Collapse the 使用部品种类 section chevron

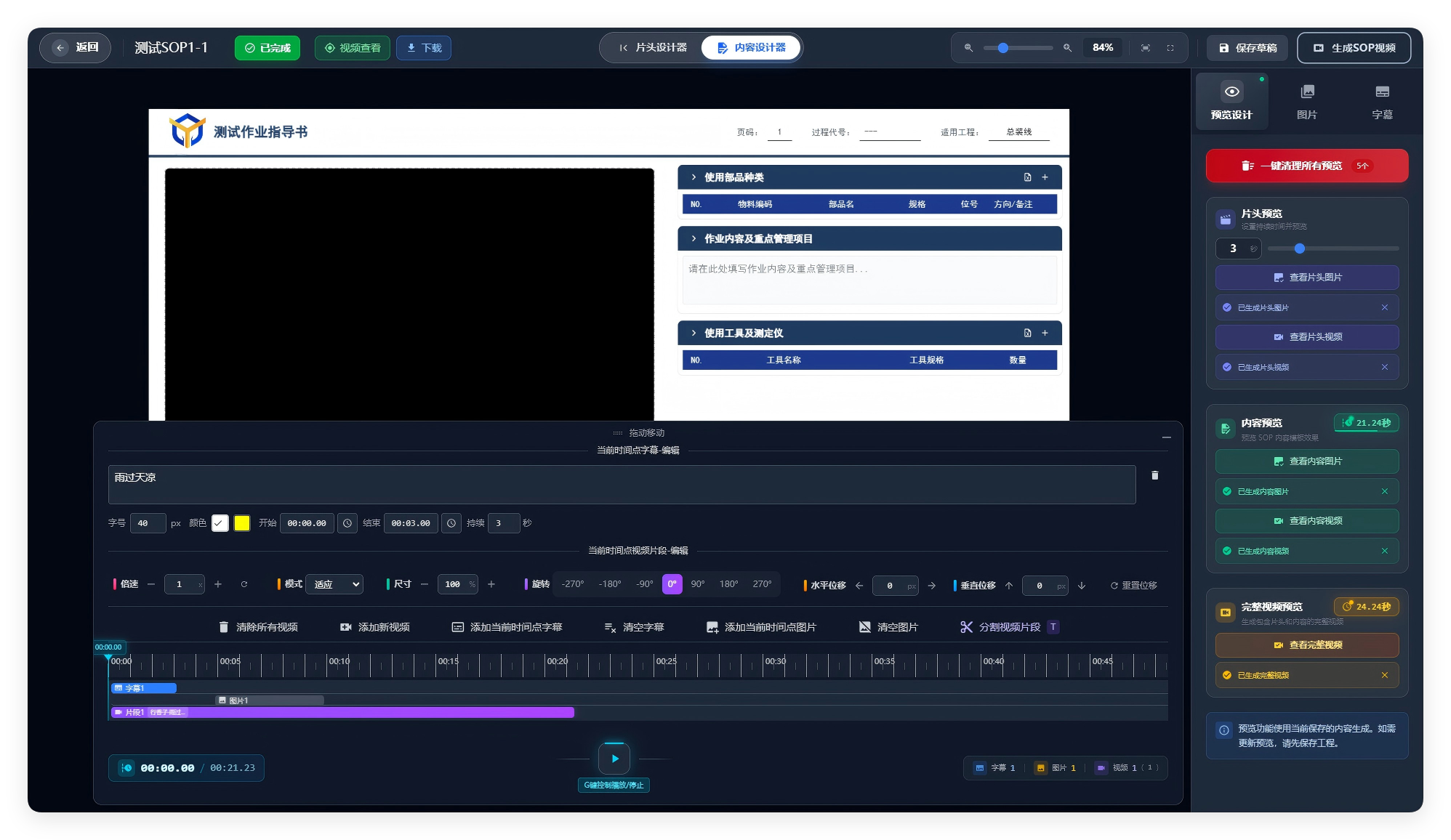[694, 177]
